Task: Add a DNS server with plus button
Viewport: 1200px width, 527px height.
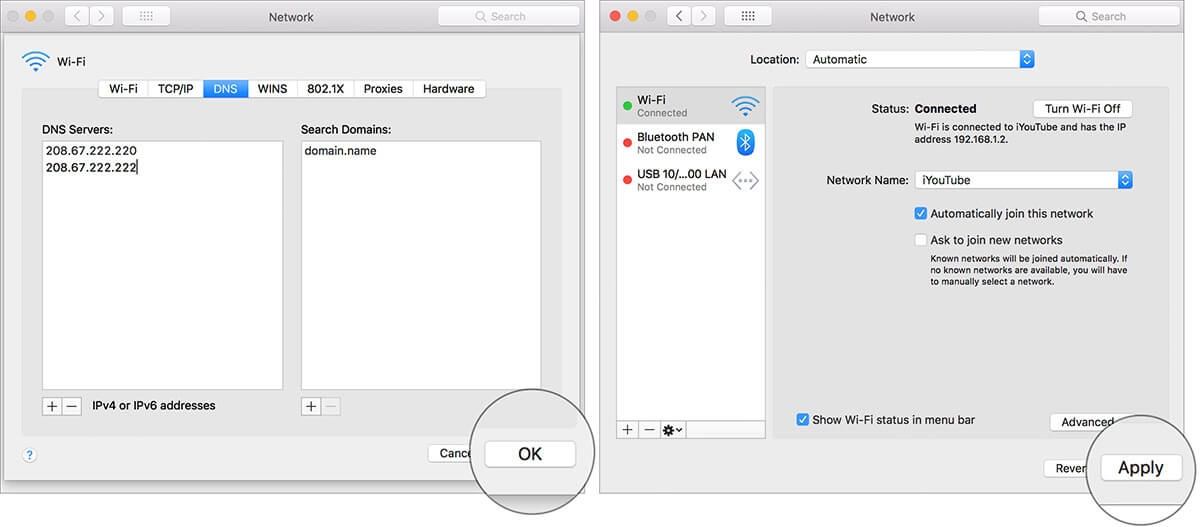Action: click(x=52, y=406)
